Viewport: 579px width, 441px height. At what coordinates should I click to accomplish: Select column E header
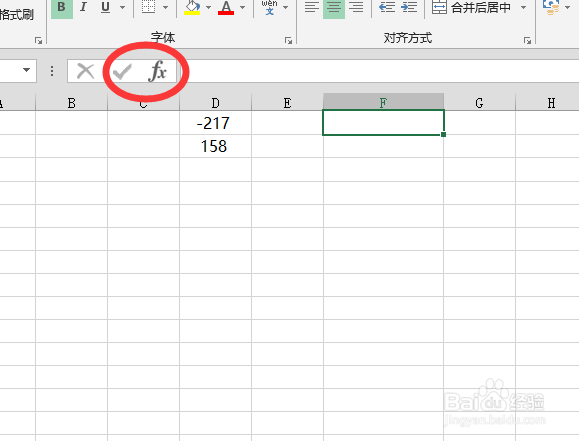[x=287, y=103]
